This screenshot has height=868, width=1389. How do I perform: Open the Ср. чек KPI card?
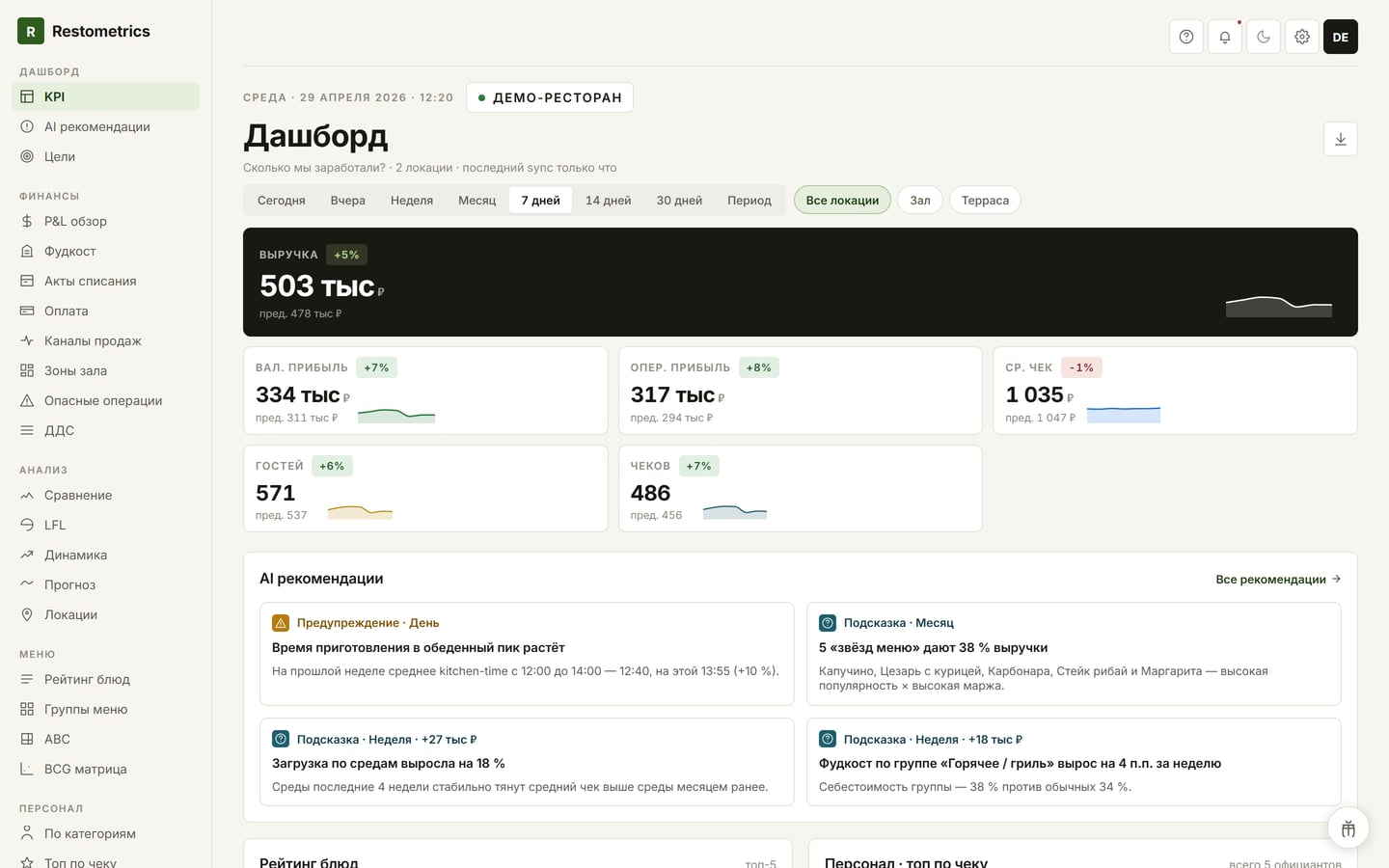pyautogui.click(x=1175, y=391)
